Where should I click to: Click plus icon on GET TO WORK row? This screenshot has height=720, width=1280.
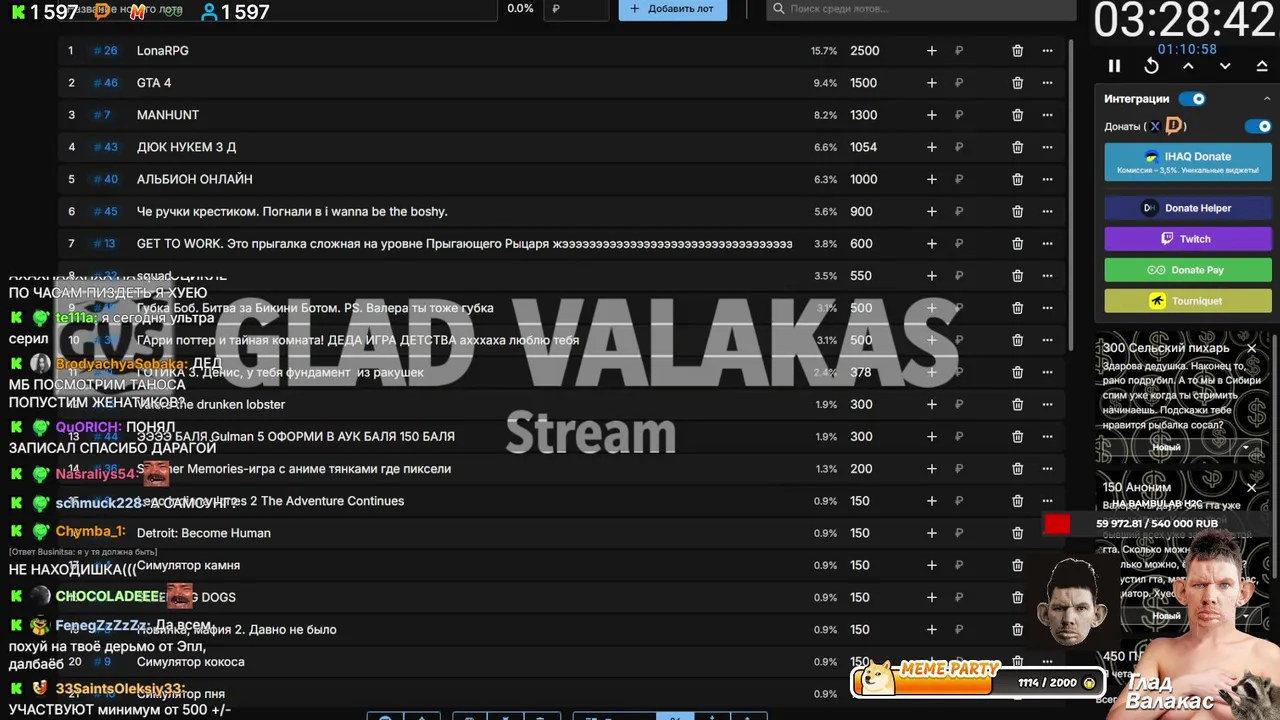[931, 243]
